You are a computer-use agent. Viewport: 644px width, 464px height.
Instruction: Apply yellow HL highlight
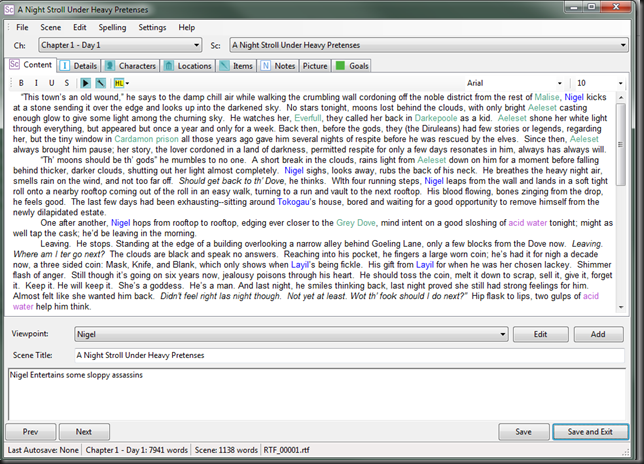(x=119, y=83)
